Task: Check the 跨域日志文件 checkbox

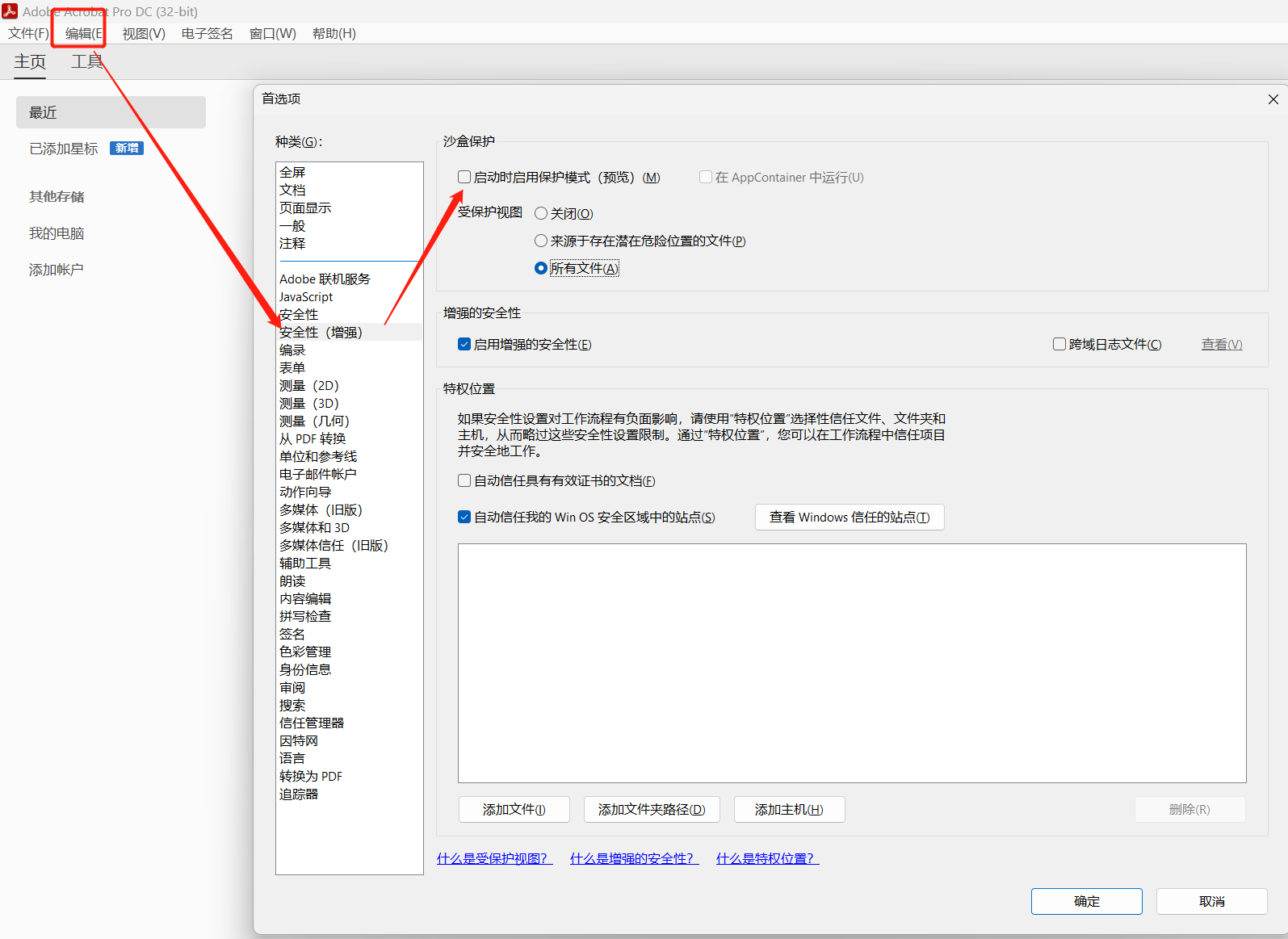Action: click(x=1059, y=344)
